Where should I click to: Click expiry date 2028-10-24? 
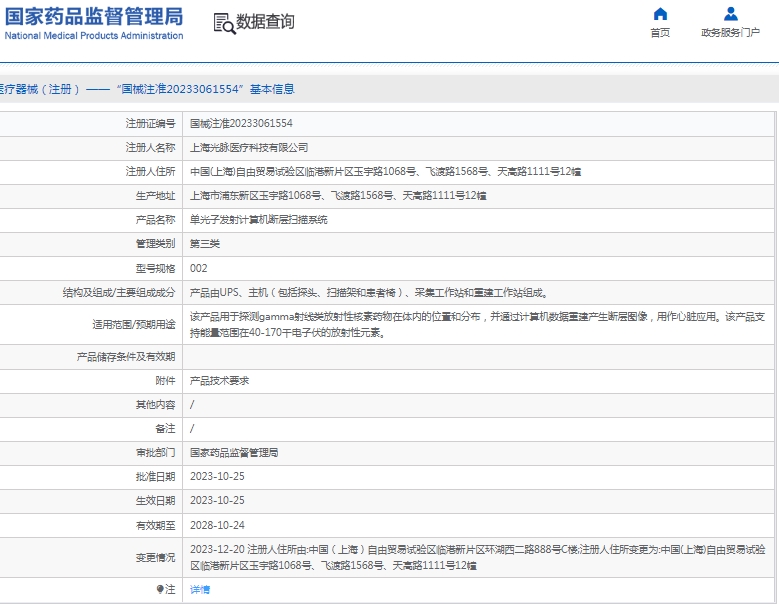pos(217,526)
